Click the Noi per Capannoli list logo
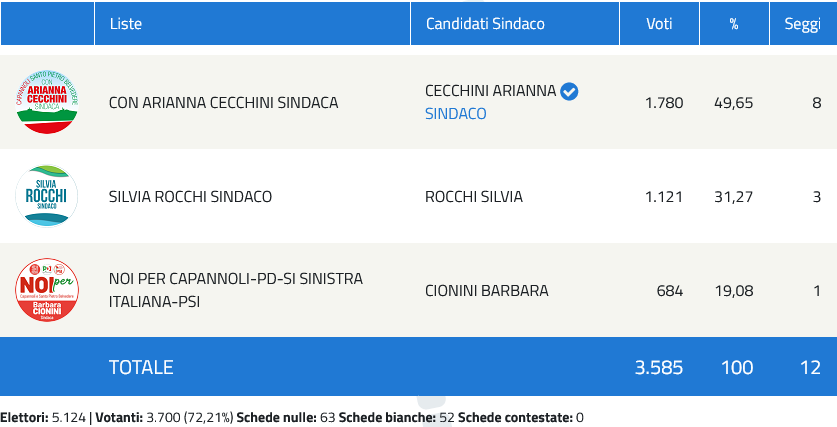 (x=47, y=290)
